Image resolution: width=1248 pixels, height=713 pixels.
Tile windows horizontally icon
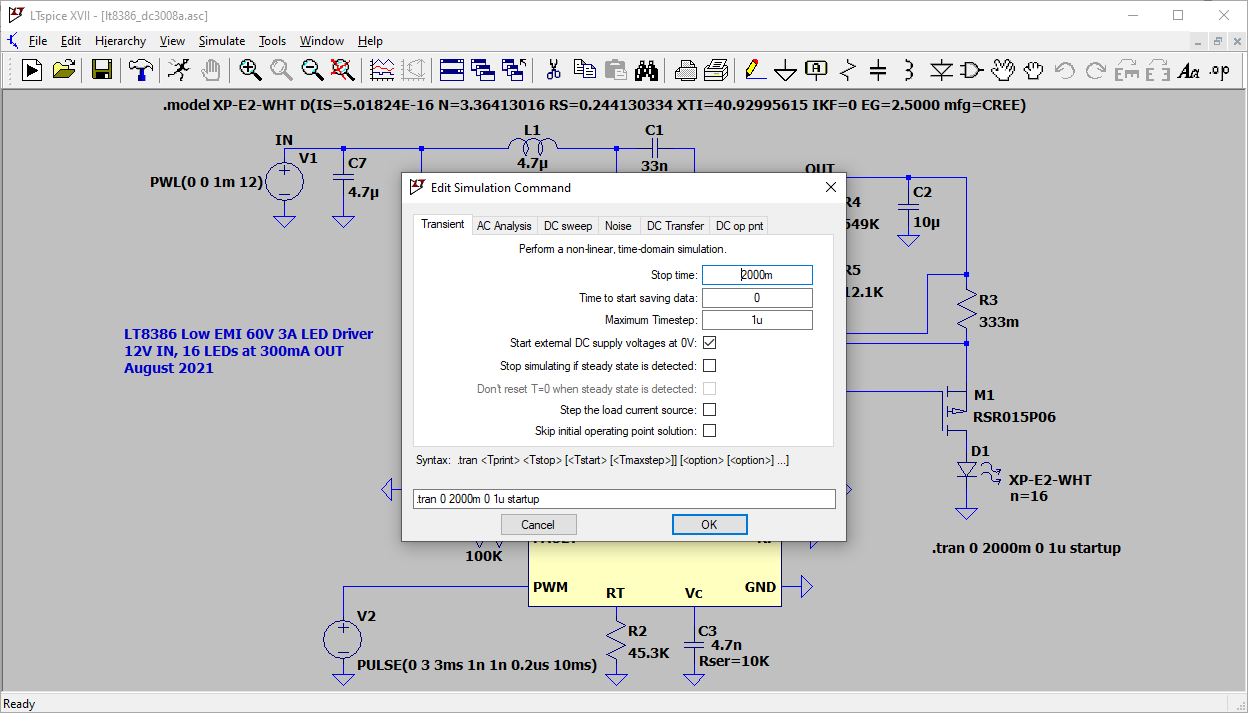pyautogui.click(x=452, y=69)
